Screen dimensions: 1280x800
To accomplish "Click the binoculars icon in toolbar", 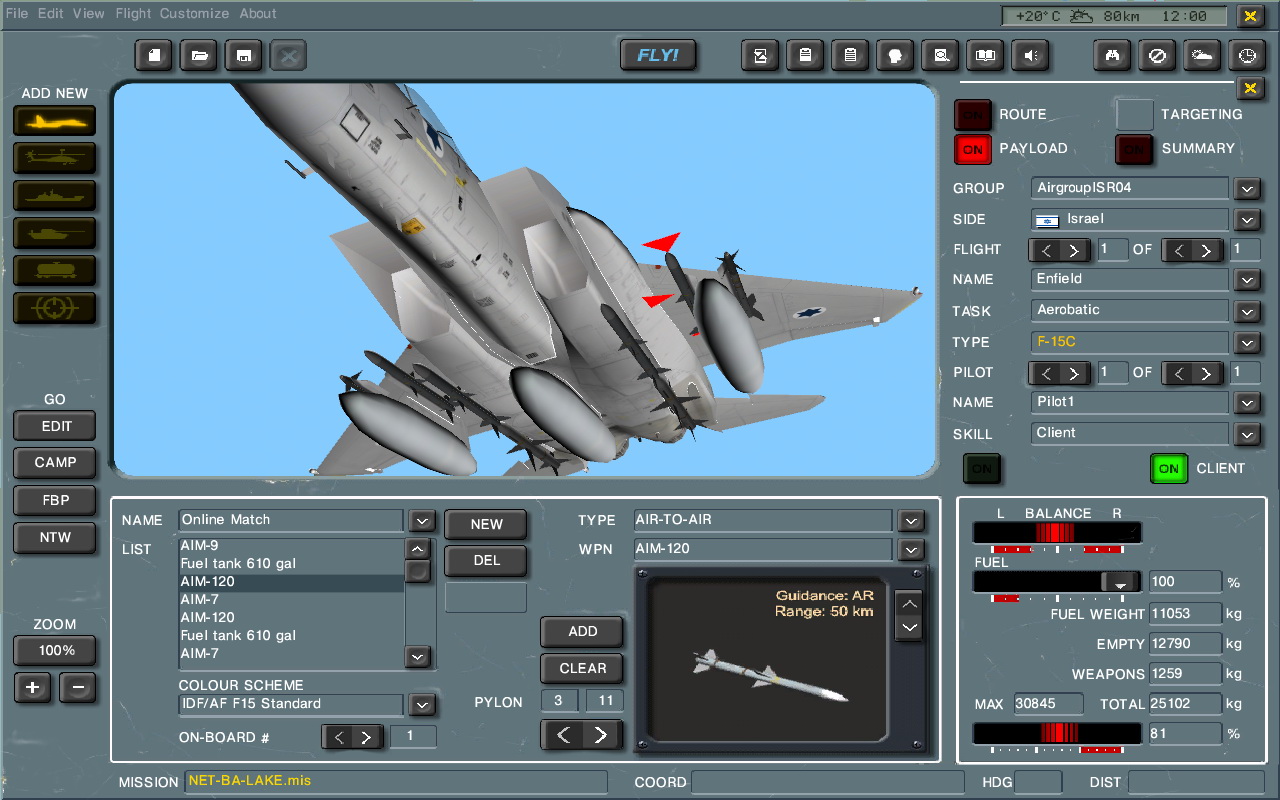I will pyautogui.click(x=1111, y=56).
